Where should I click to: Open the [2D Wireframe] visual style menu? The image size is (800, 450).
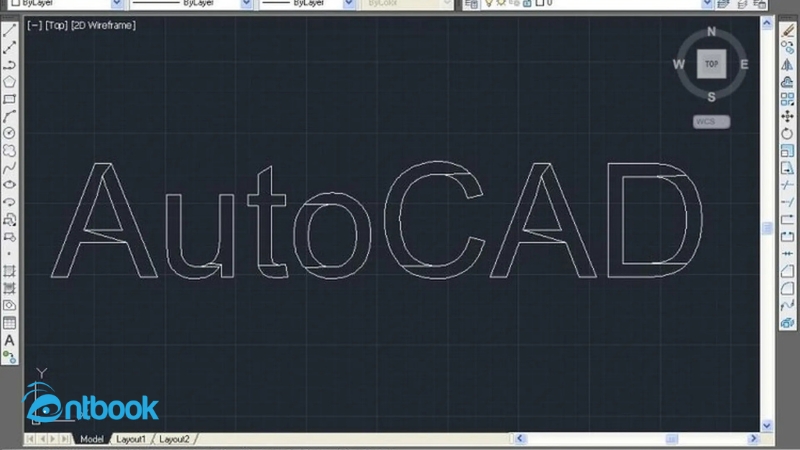104,25
